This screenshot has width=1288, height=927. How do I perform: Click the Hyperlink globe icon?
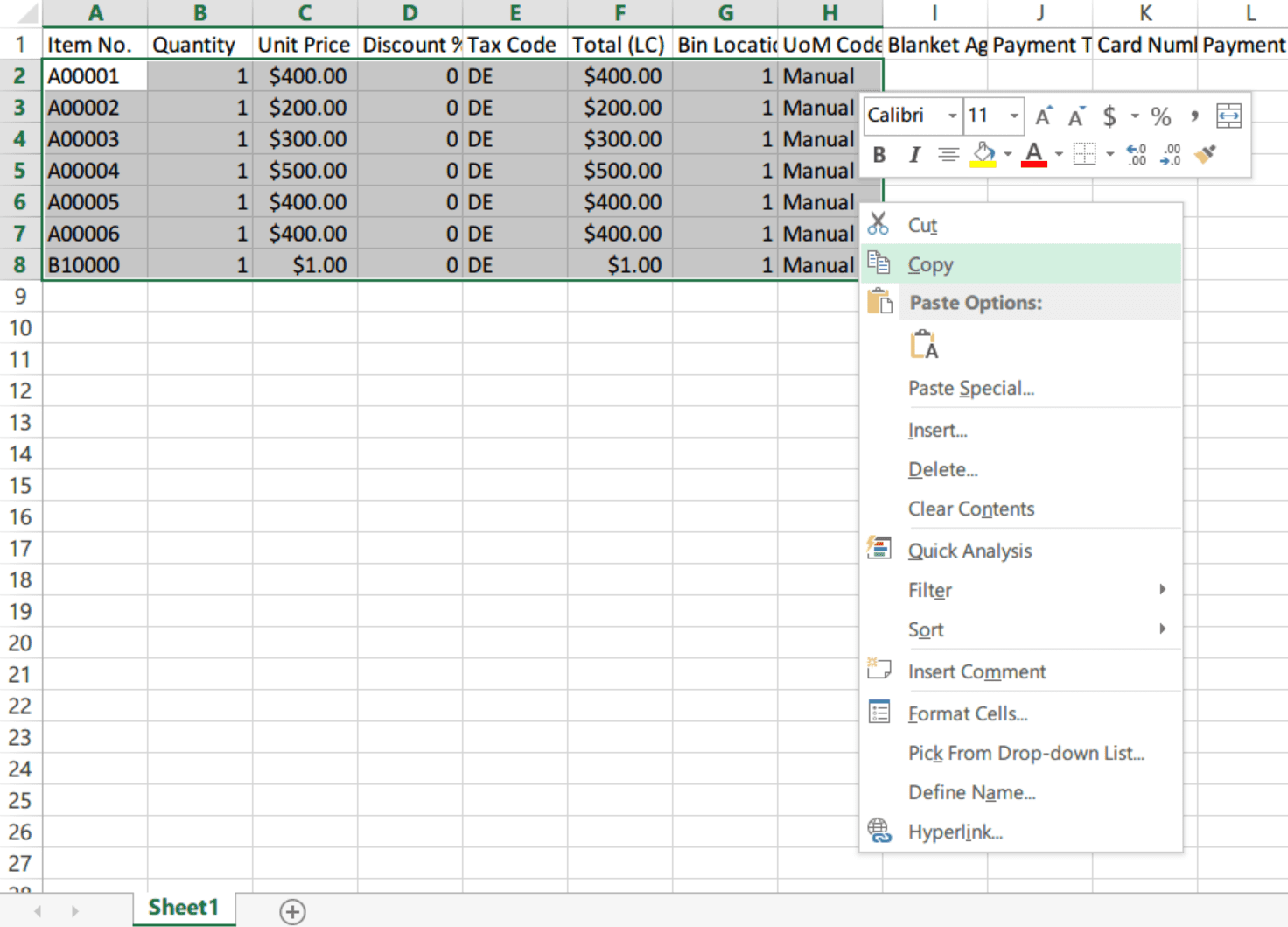pyautogui.click(x=878, y=830)
